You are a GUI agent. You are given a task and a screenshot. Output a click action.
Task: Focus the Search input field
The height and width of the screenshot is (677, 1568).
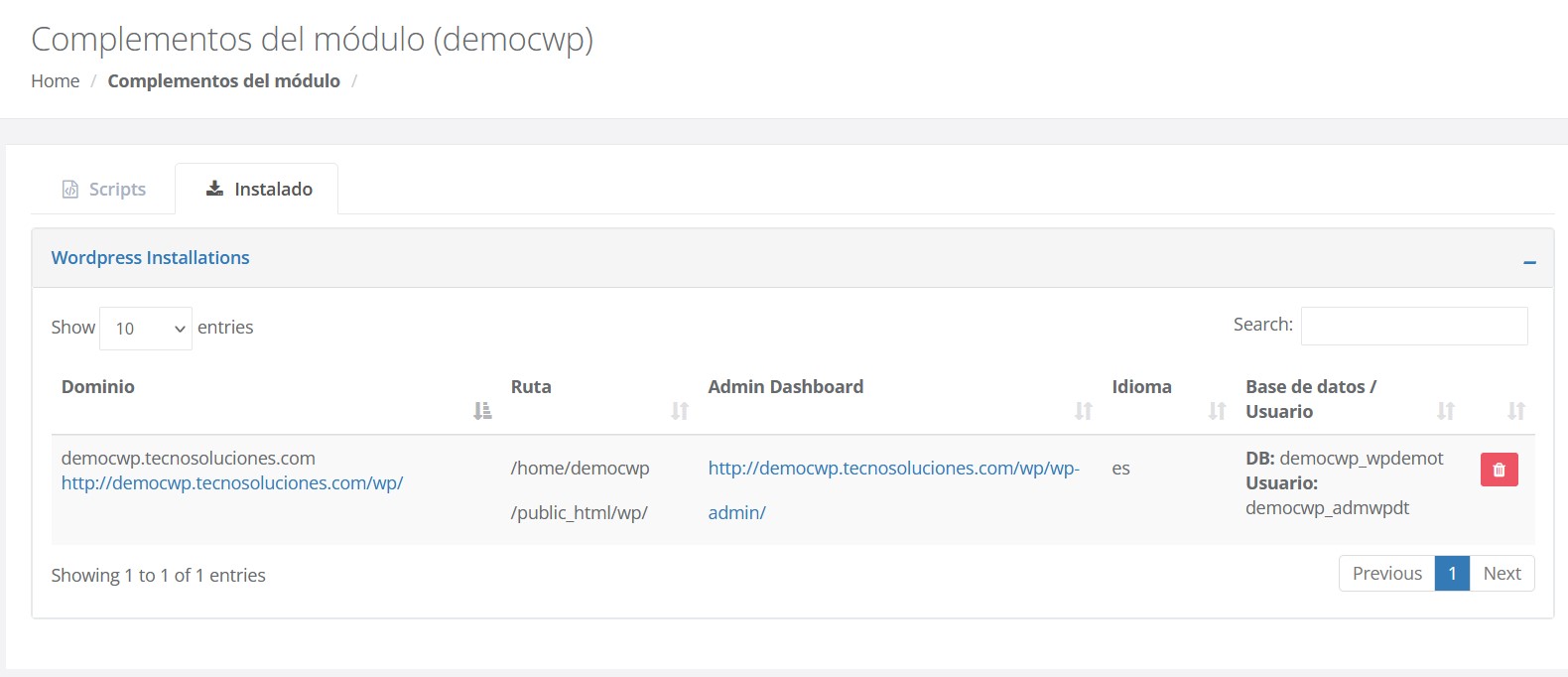click(x=1413, y=326)
